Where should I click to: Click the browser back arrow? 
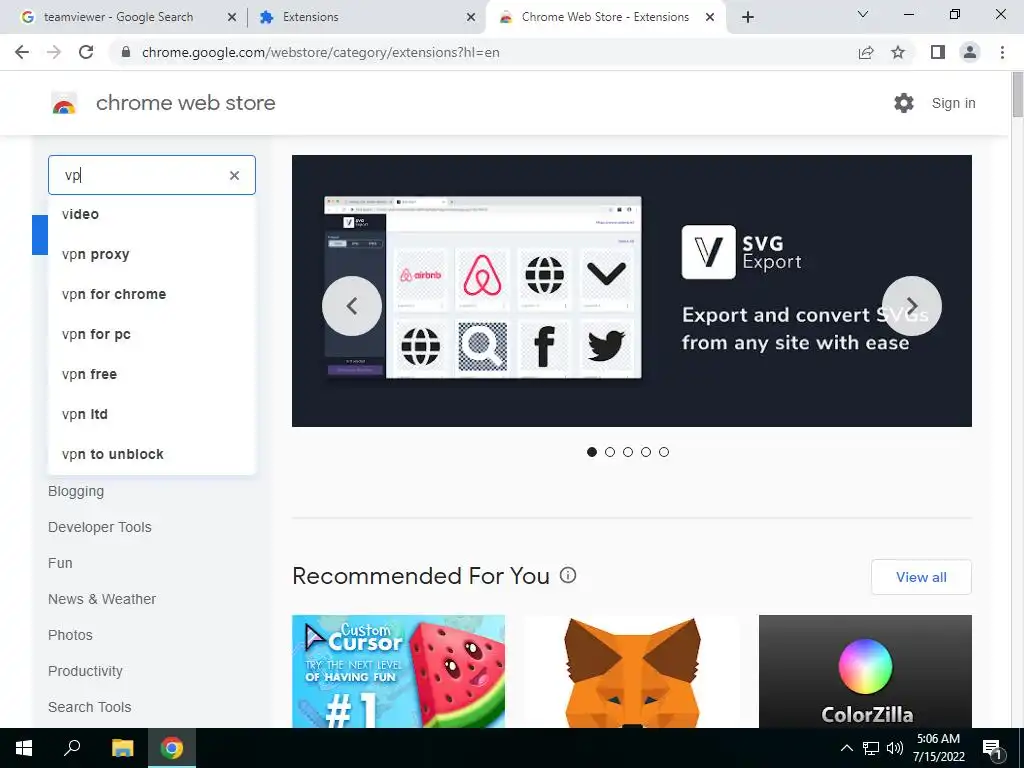click(22, 52)
